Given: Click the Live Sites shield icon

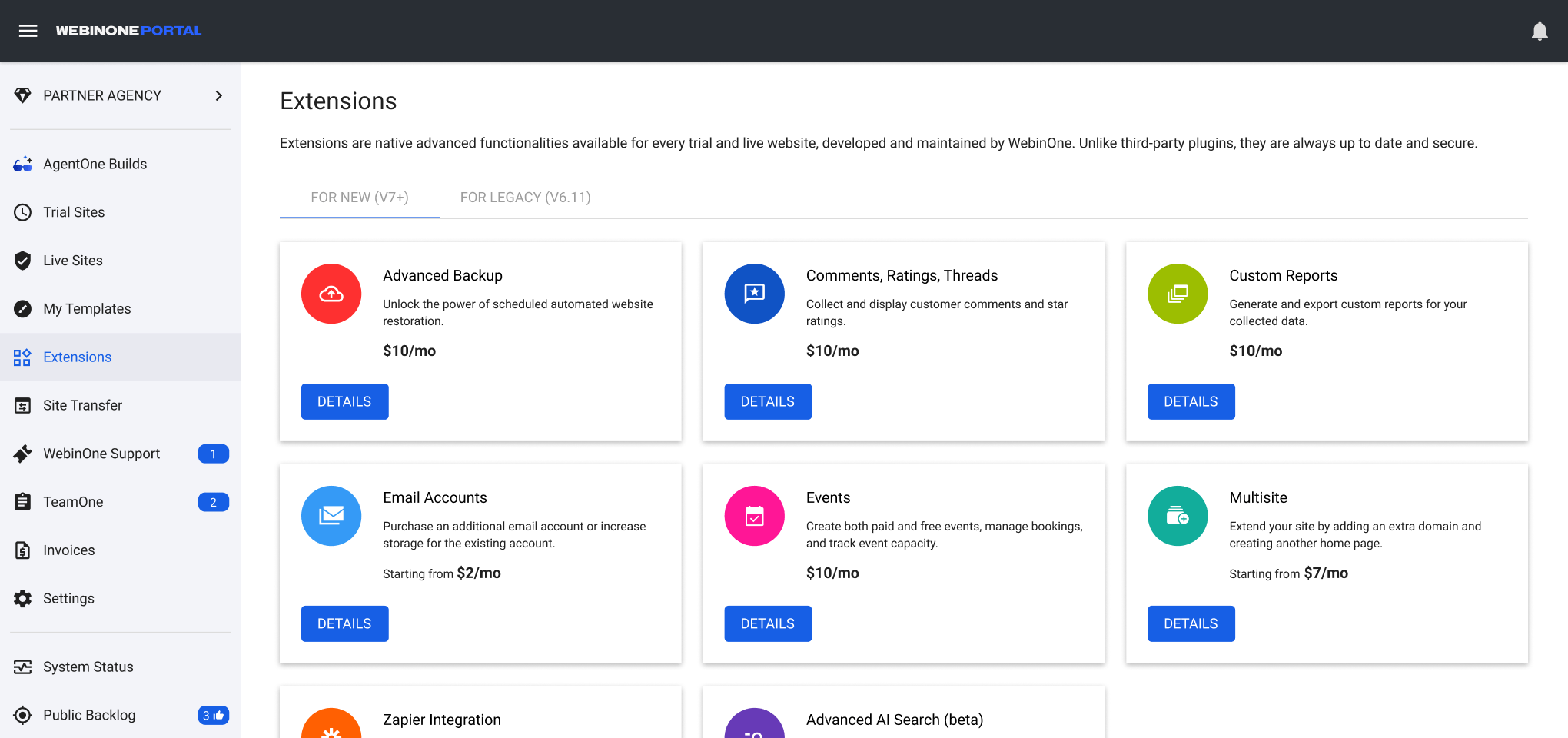Looking at the screenshot, I should [23, 261].
